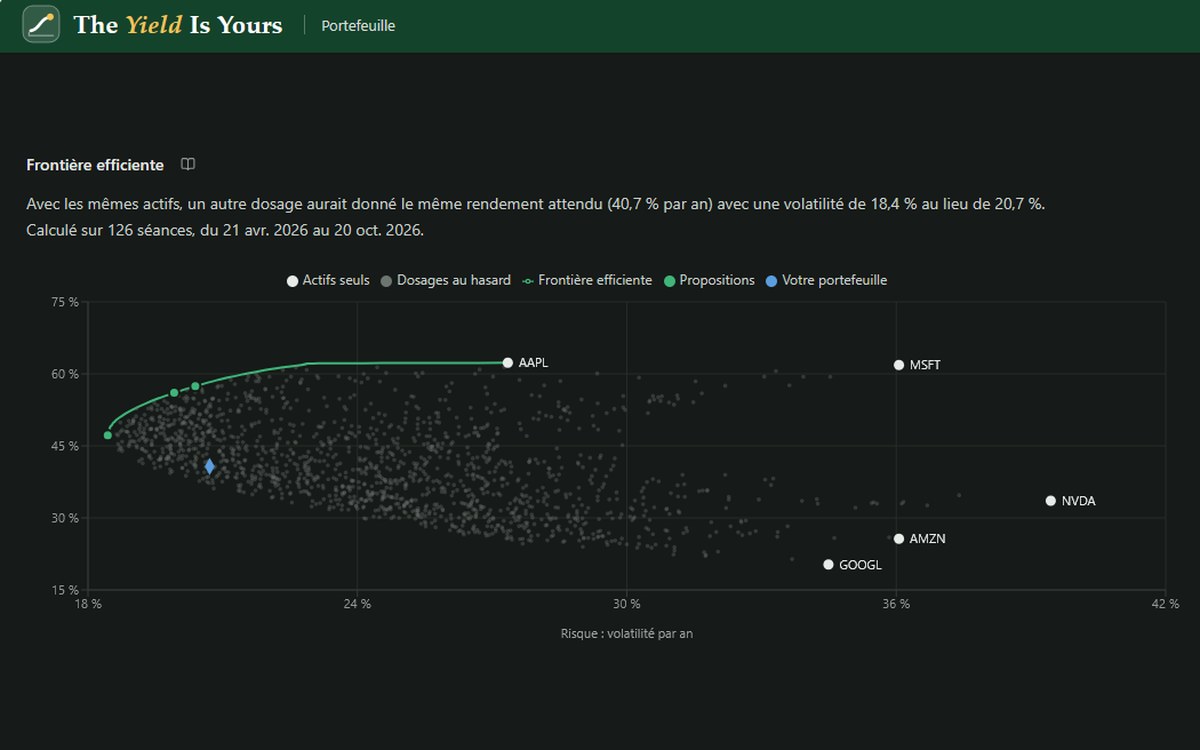The width and height of the screenshot is (1200, 750).
Task: Click the "75 %" y-axis label
Action: [65, 302]
